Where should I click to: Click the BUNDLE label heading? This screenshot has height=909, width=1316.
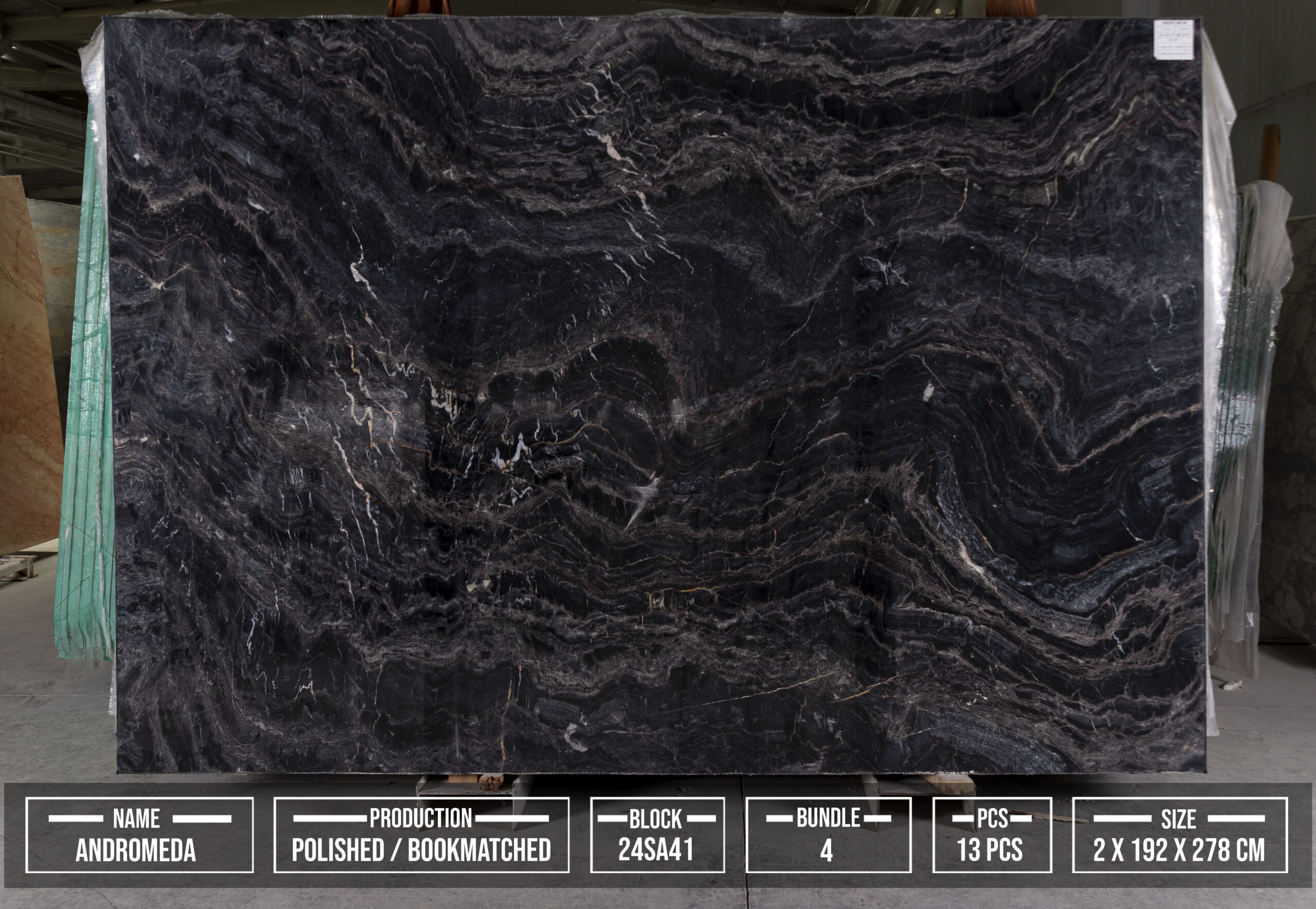(x=828, y=818)
